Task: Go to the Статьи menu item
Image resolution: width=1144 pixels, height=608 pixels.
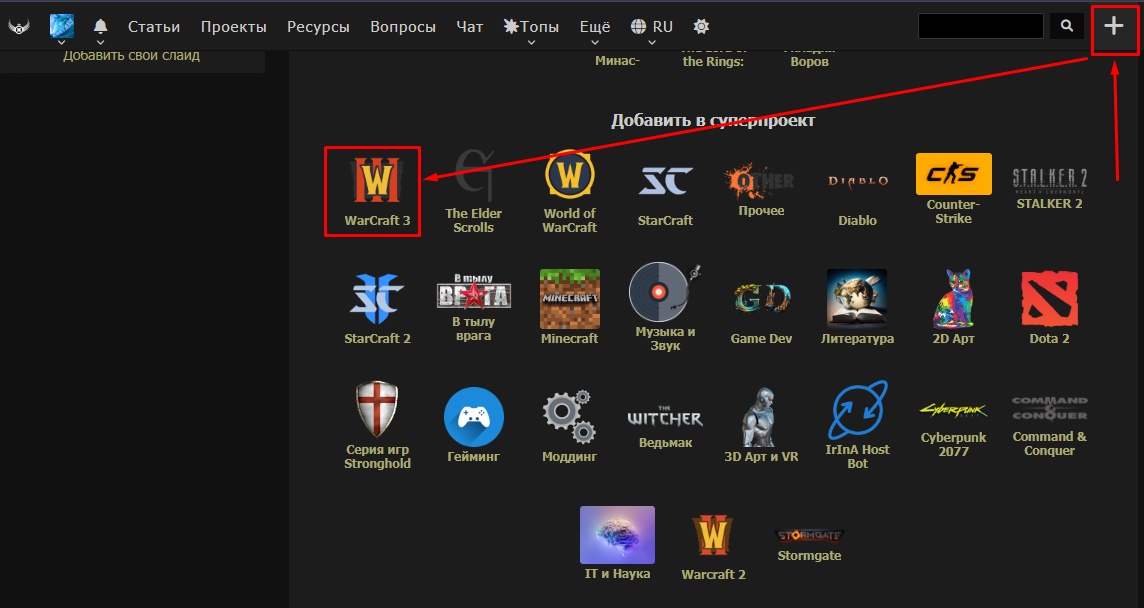Action: coord(154,27)
